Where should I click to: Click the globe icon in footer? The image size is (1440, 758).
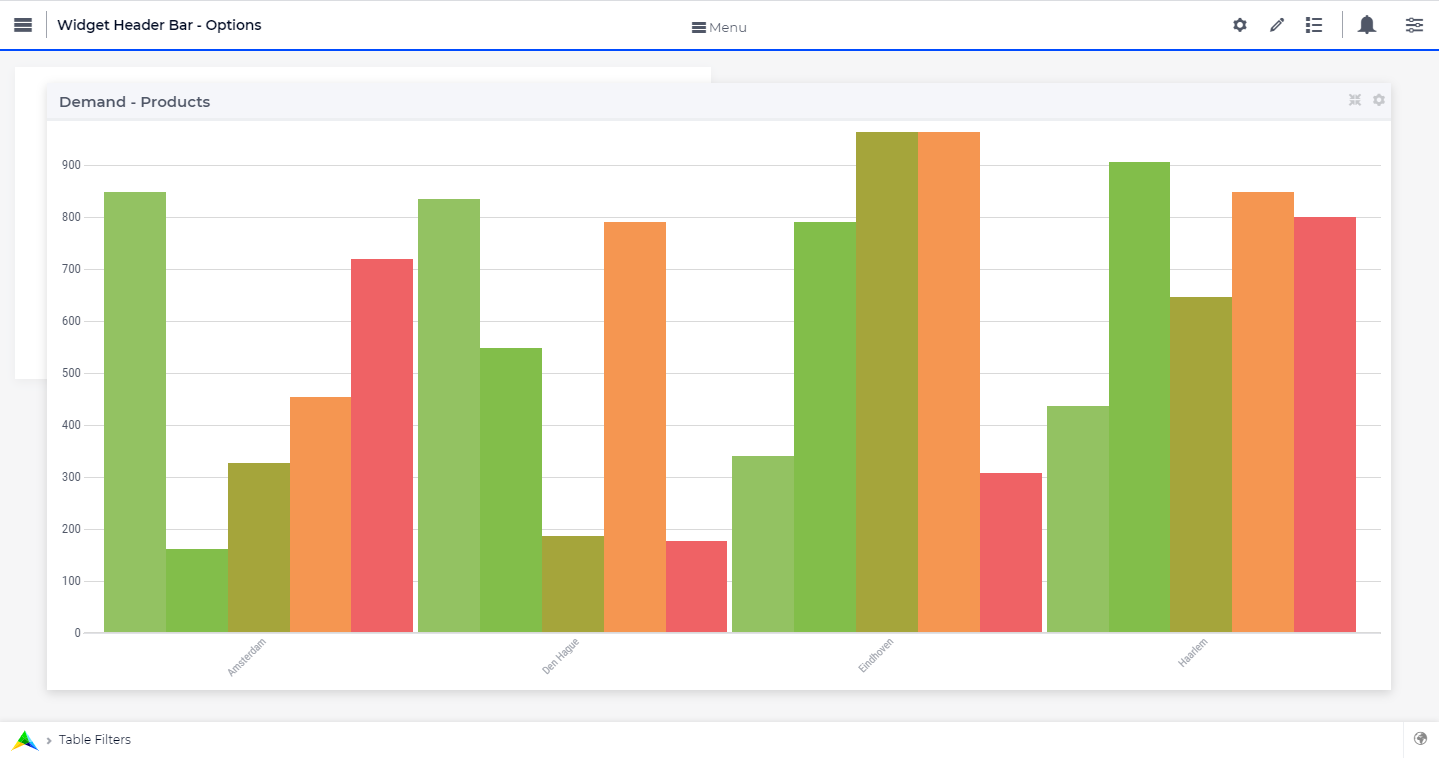(1421, 739)
